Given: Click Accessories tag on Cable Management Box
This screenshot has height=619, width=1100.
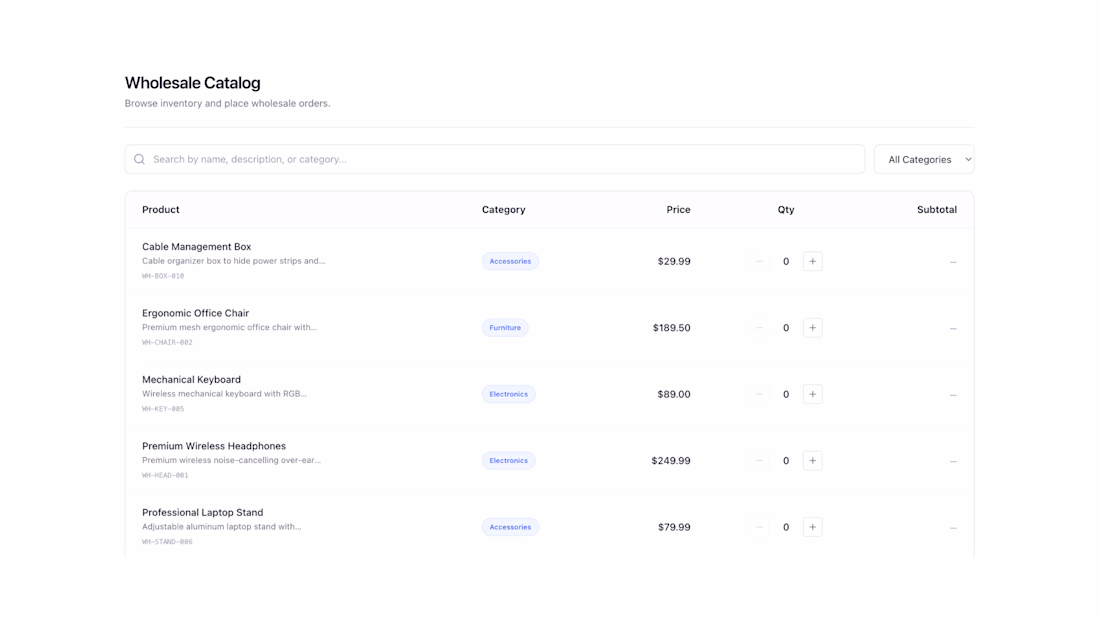Looking at the screenshot, I should pos(510,261).
